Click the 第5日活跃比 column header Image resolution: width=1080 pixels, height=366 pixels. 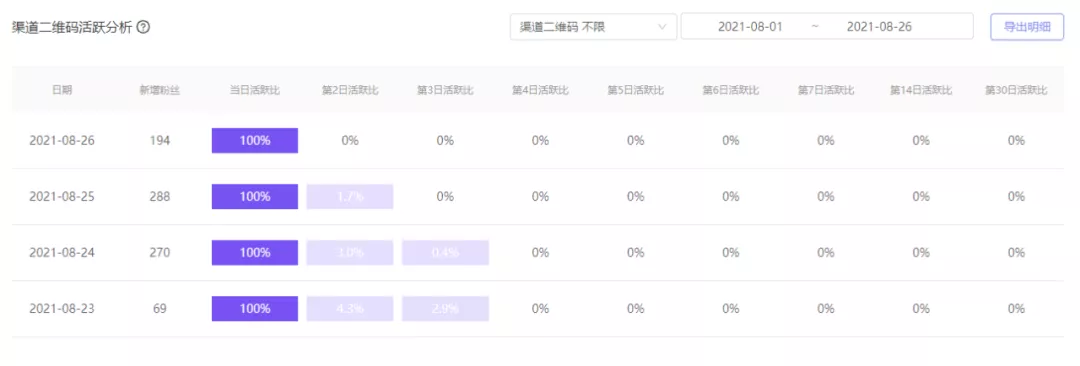click(x=635, y=90)
